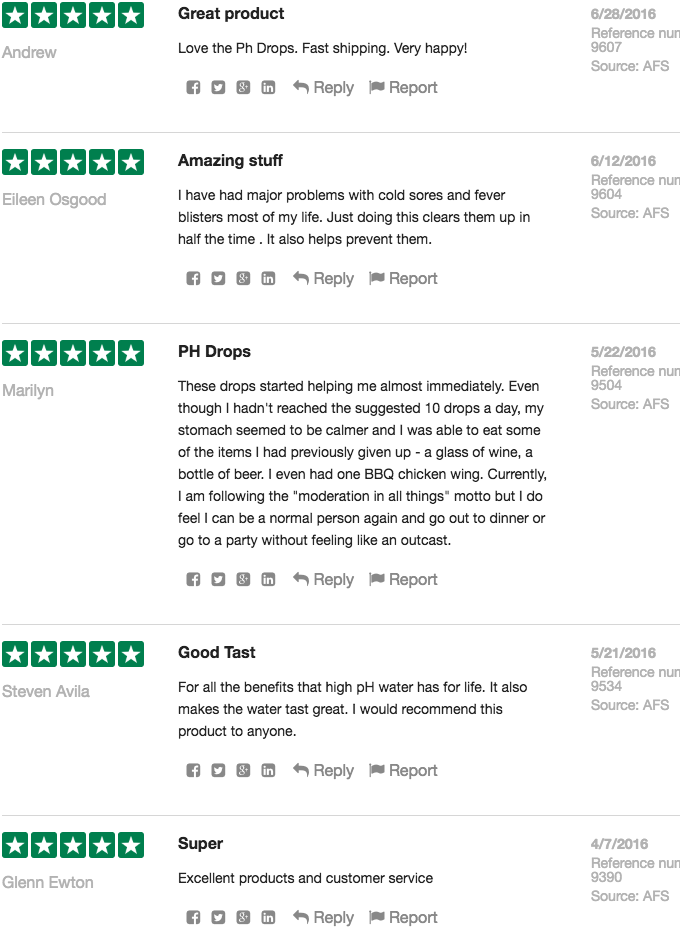Screen dimensions: 680x931
Task: Report Andrew's Great product review
Action: coord(403,88)
